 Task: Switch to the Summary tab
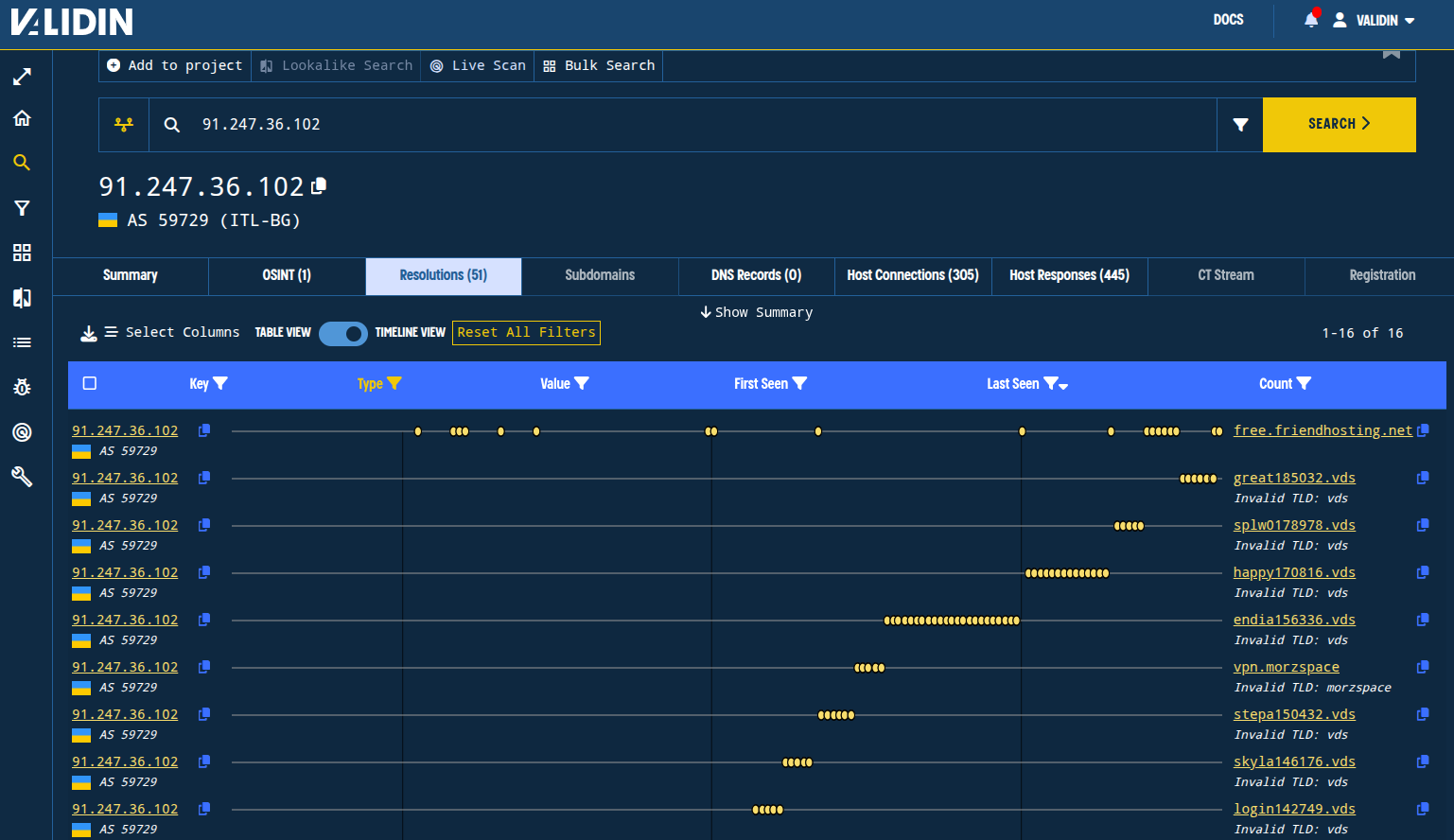point(131,275)
